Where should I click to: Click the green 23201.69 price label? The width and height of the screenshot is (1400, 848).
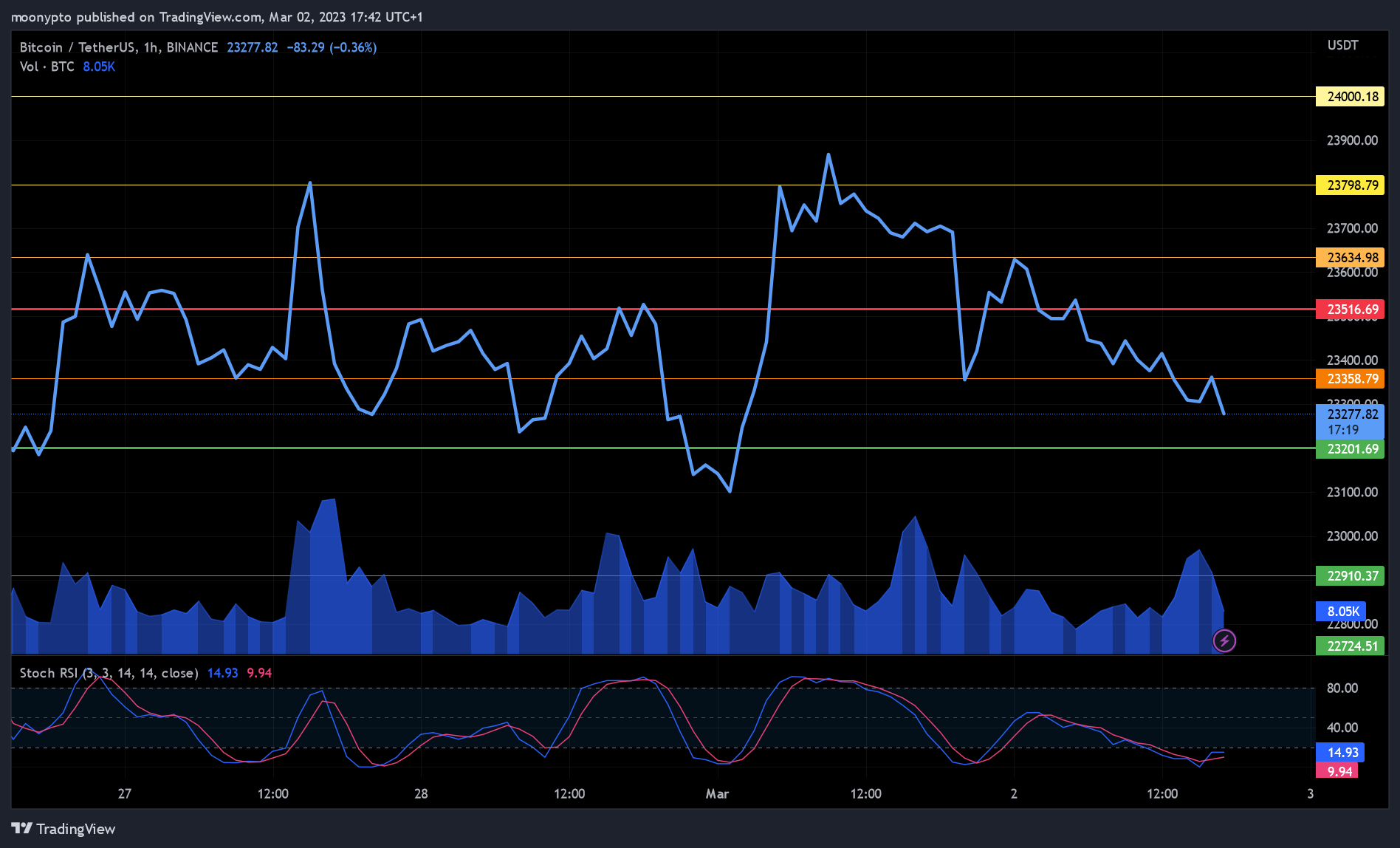[1350, 449]
